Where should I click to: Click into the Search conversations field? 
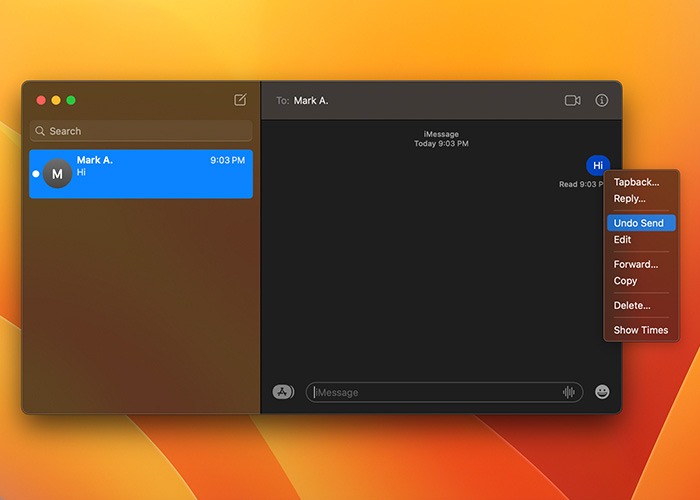coord(141,131)
